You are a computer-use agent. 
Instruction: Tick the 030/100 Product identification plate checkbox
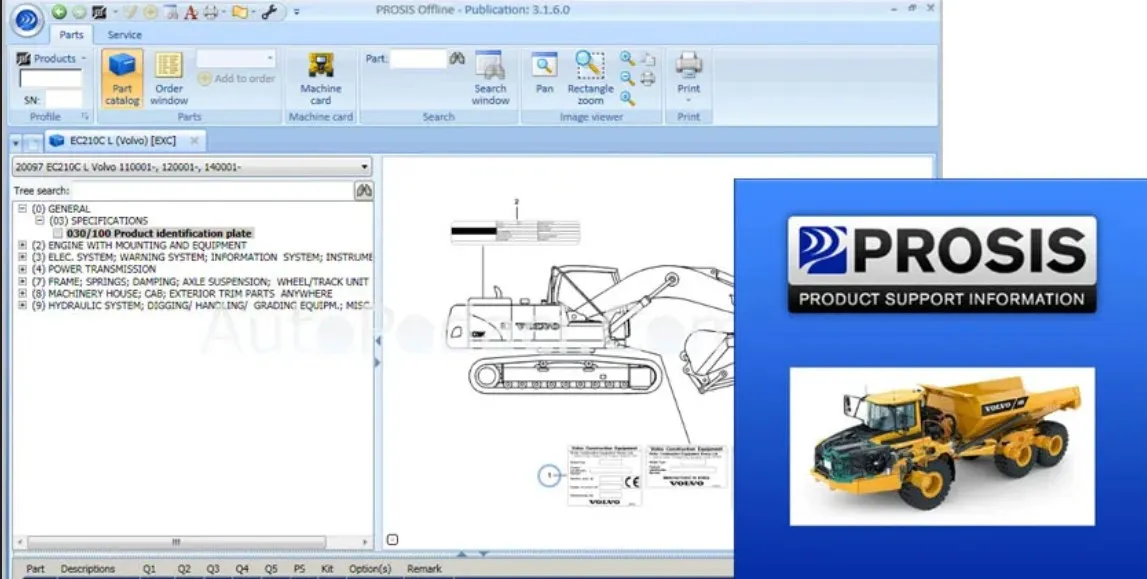point(58,233)
